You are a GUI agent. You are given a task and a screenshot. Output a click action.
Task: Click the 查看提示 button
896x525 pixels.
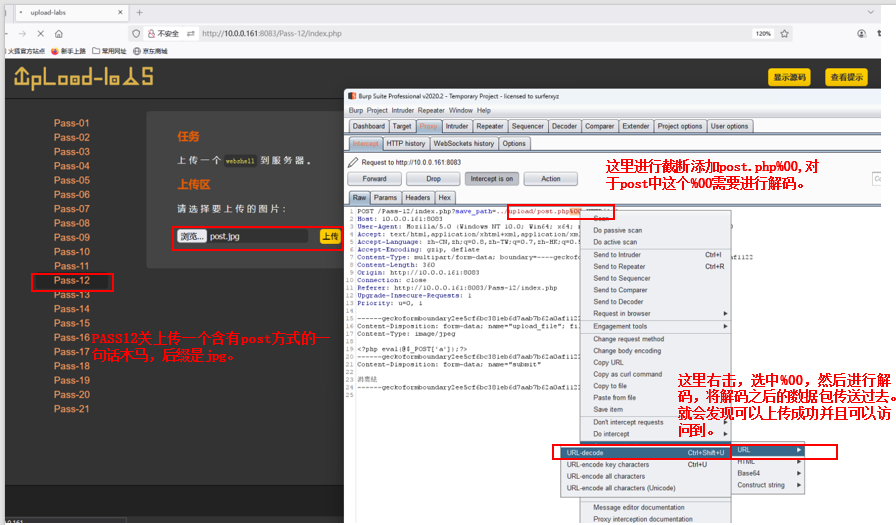pos(846,77)
